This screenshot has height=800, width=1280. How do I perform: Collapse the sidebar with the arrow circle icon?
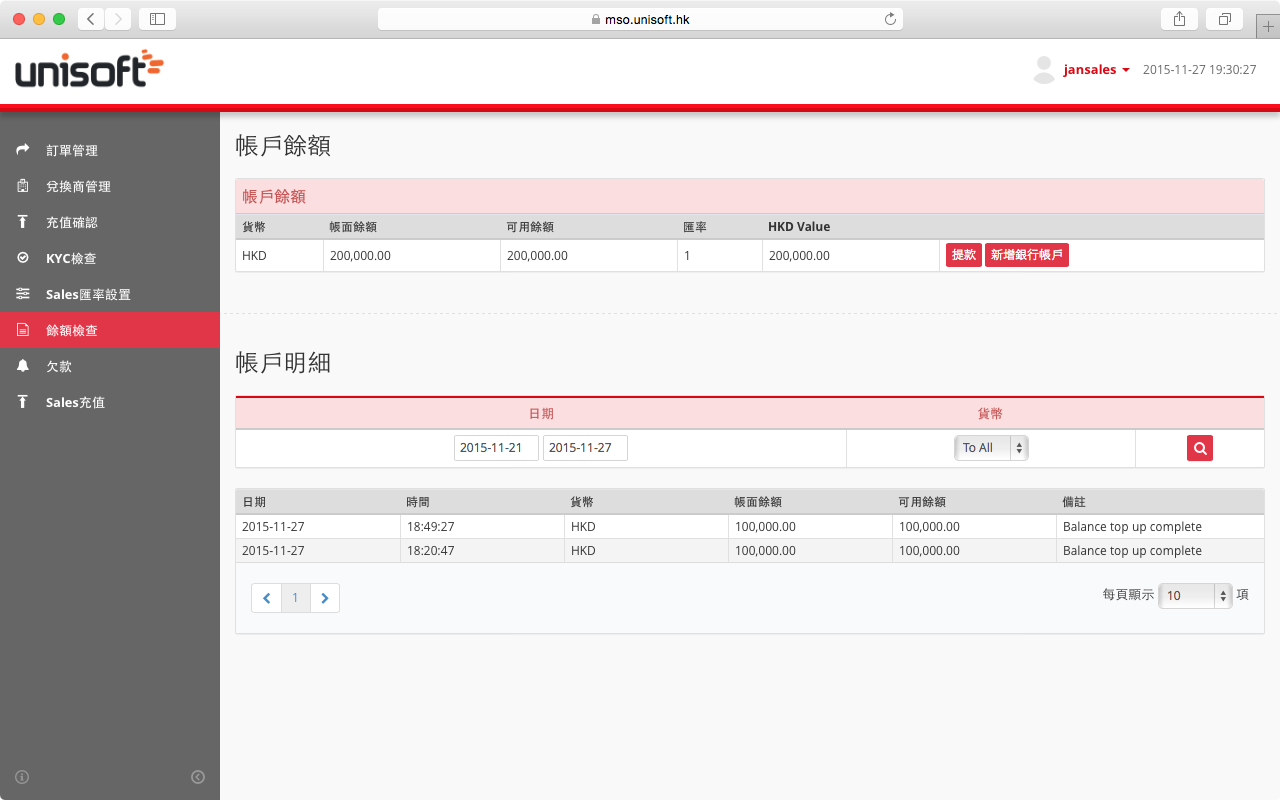coord(198,777)
